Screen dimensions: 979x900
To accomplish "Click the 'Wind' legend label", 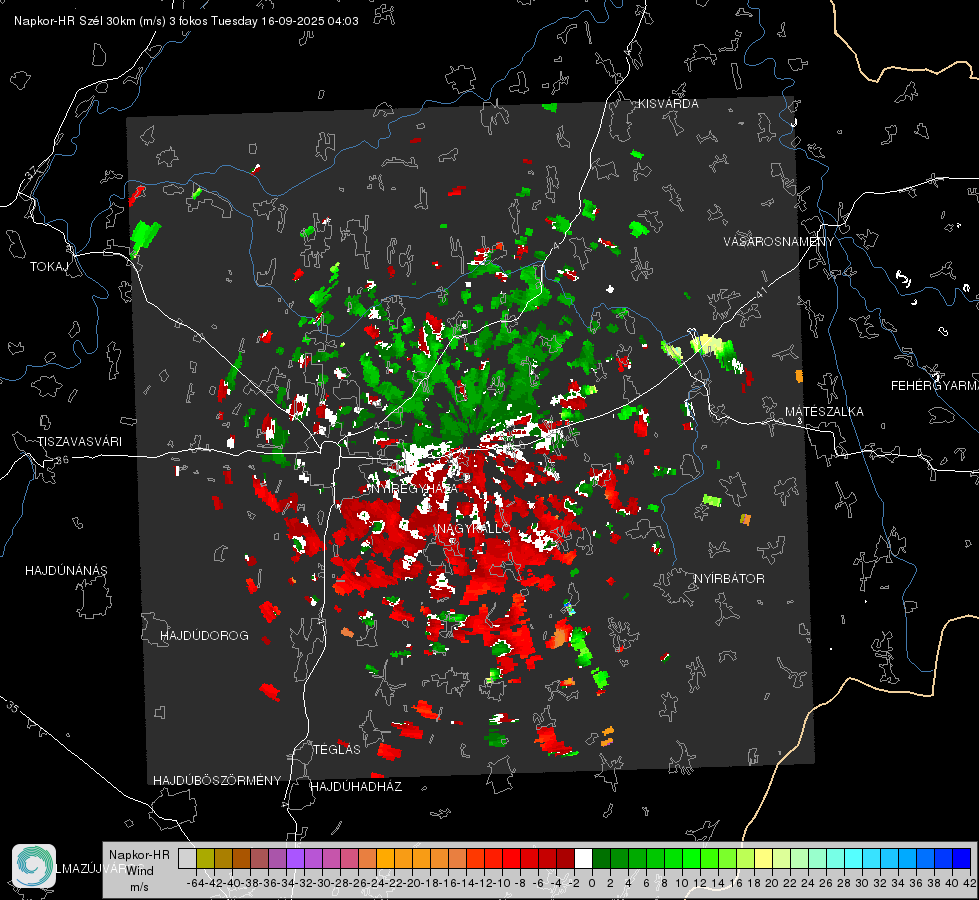I will pyautogui.click(x=140, y=871).
